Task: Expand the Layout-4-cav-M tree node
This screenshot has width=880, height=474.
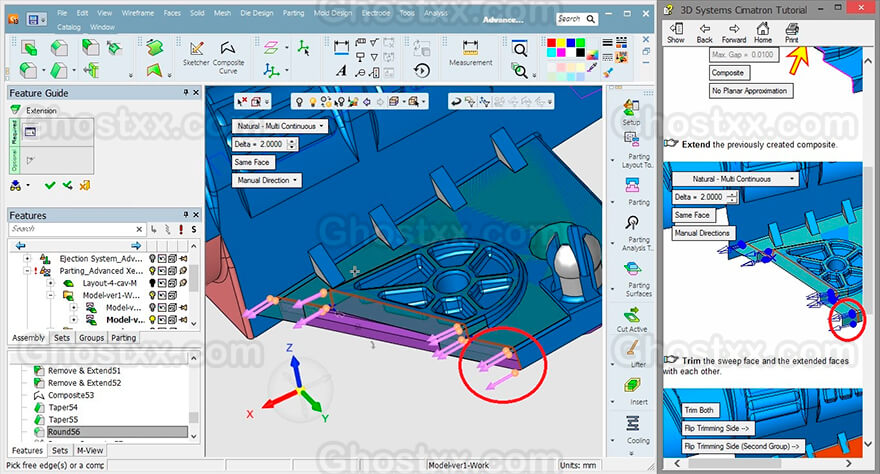Action: click(51, 283)
